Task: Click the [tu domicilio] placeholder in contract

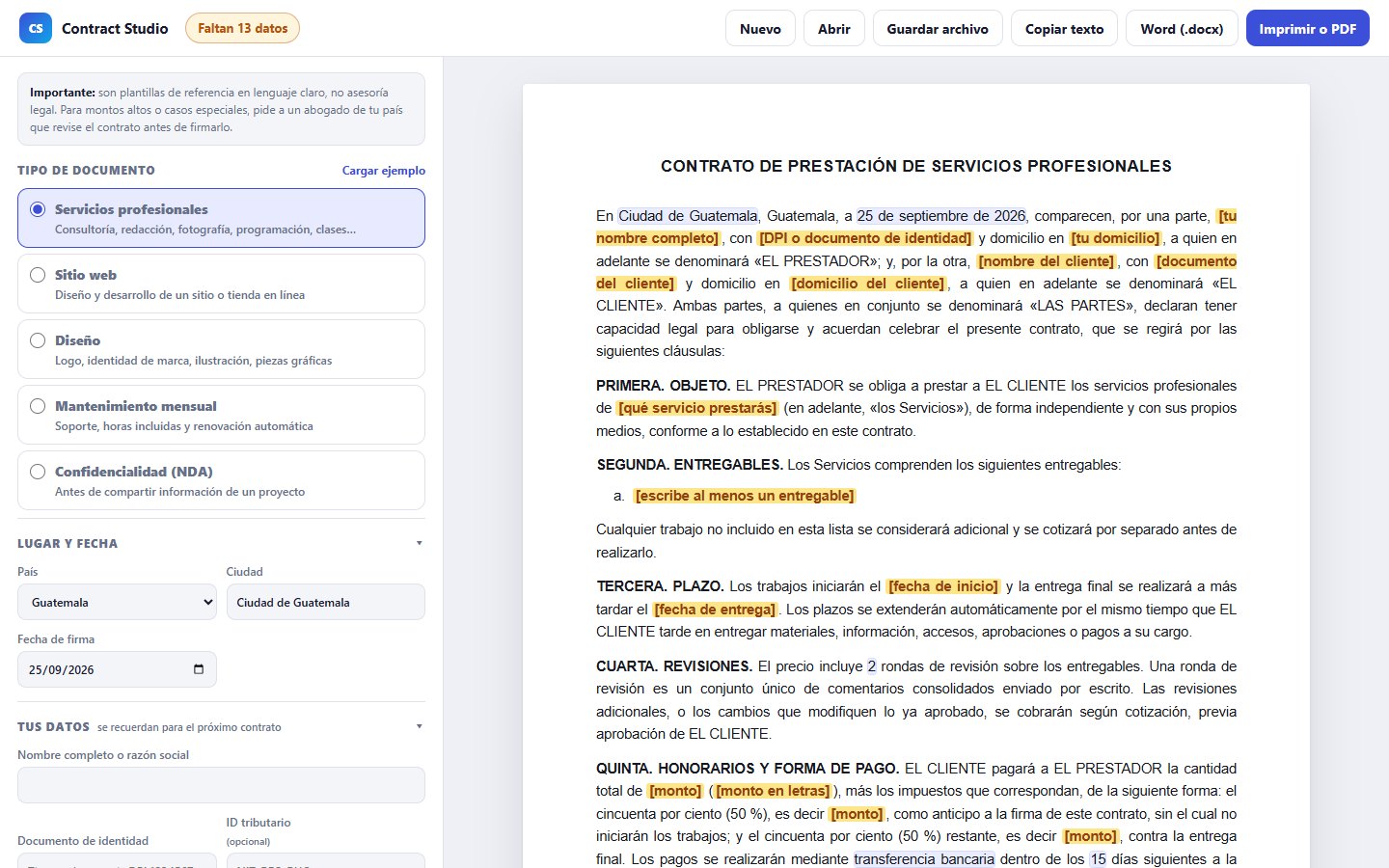Action: coord(1115,238)
